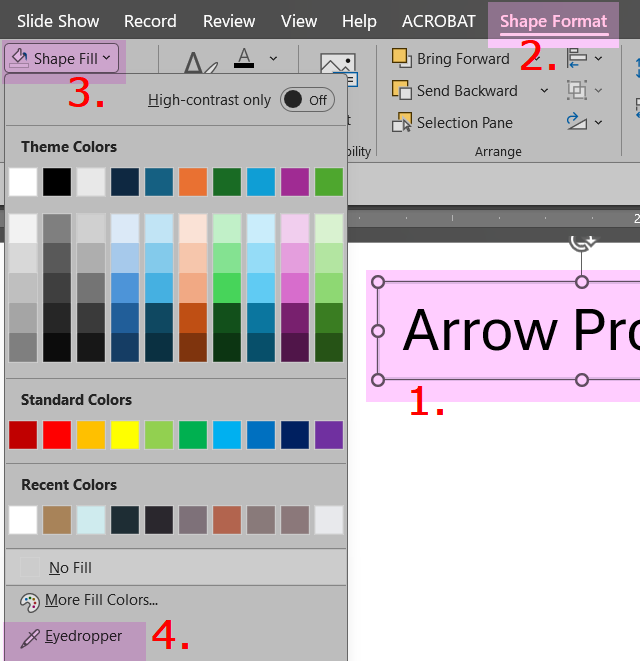Click the Eyedropper pipette icon

[x=30, y=638]
